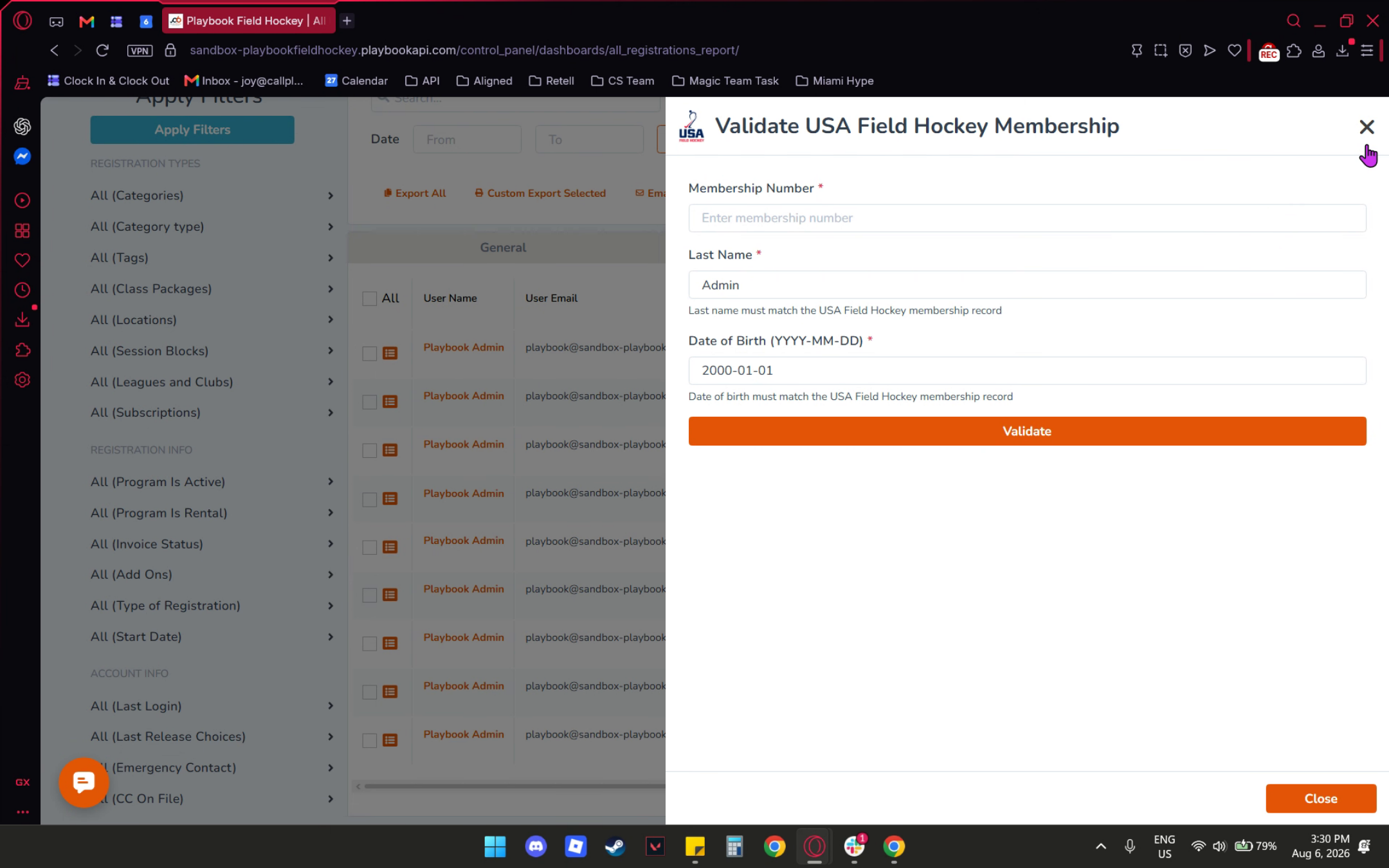Click the Date of Birth input field
The width and height of the screenshot is (1389, 868).
click(1027, 371)
